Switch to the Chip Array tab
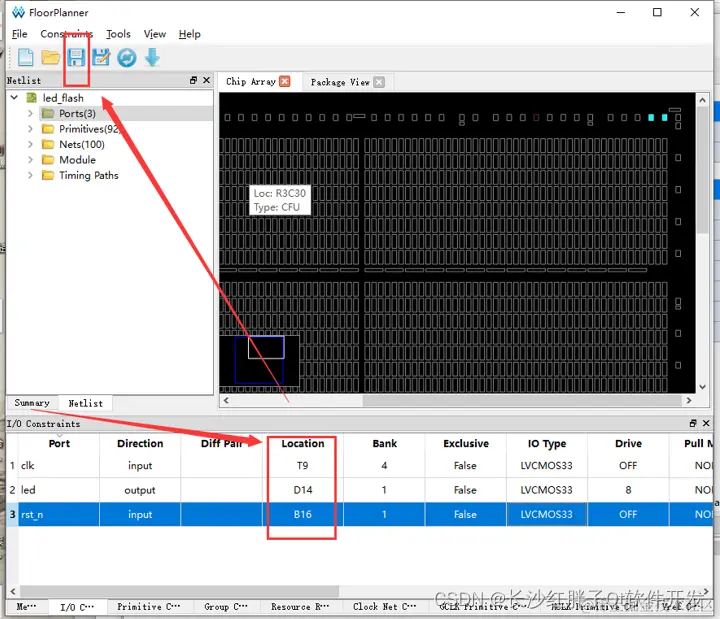 pos(251,82)
